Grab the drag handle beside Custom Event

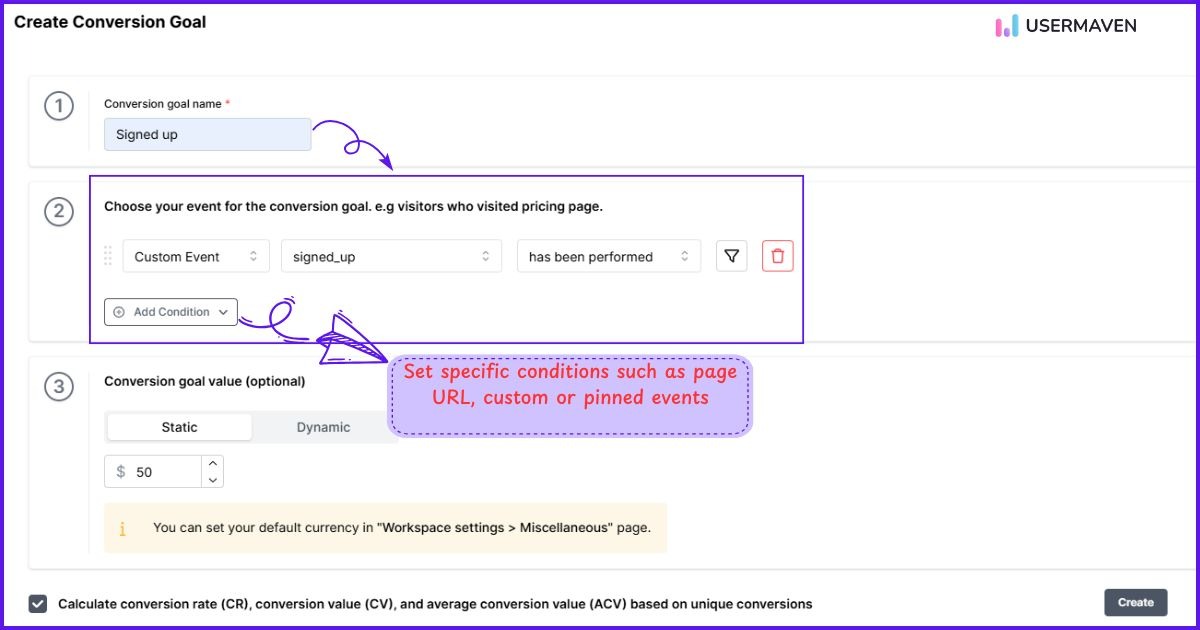point(108,256)
